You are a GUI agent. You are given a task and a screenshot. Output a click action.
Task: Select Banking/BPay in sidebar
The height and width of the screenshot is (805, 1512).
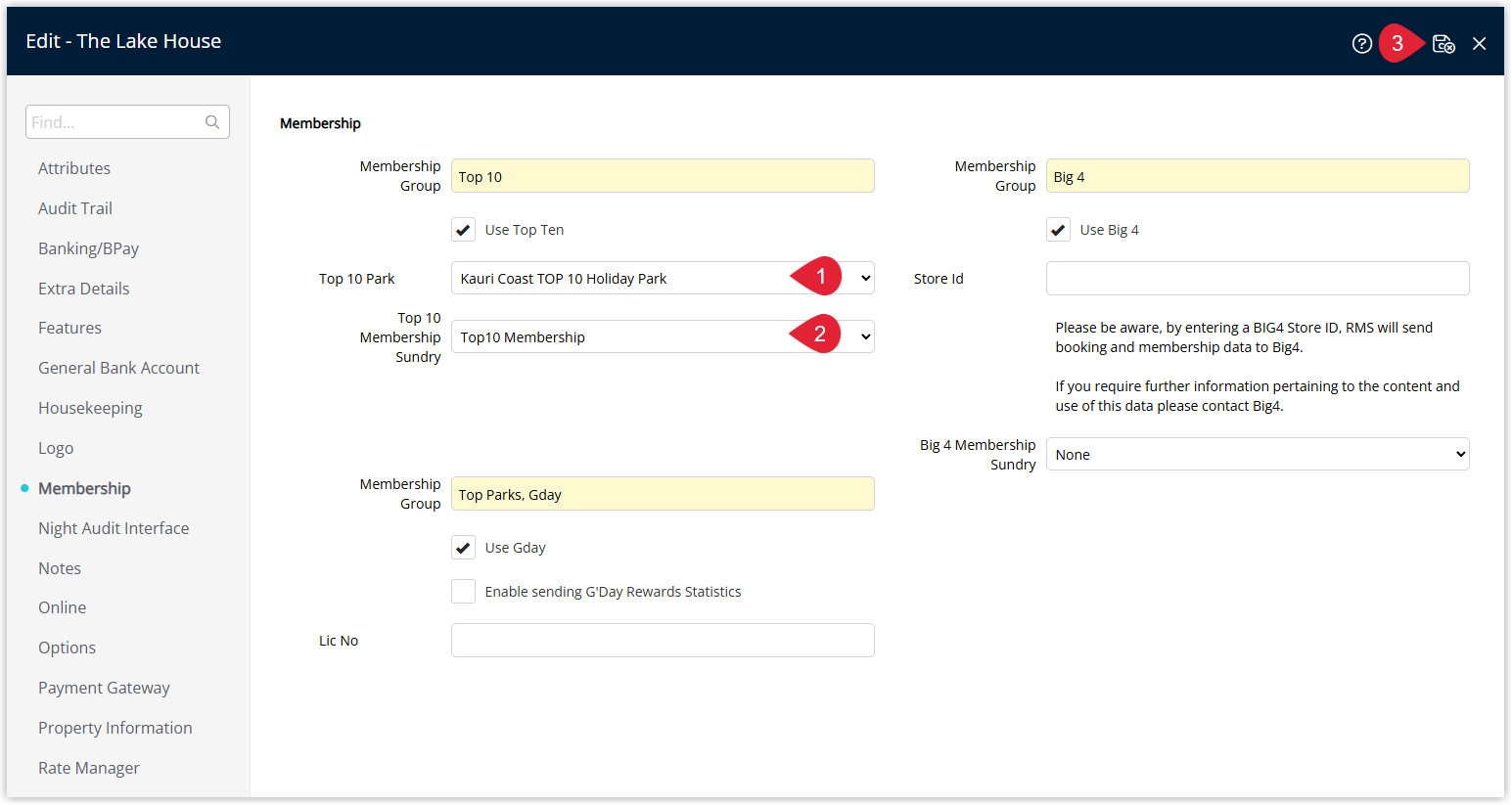tap(88, 248)
